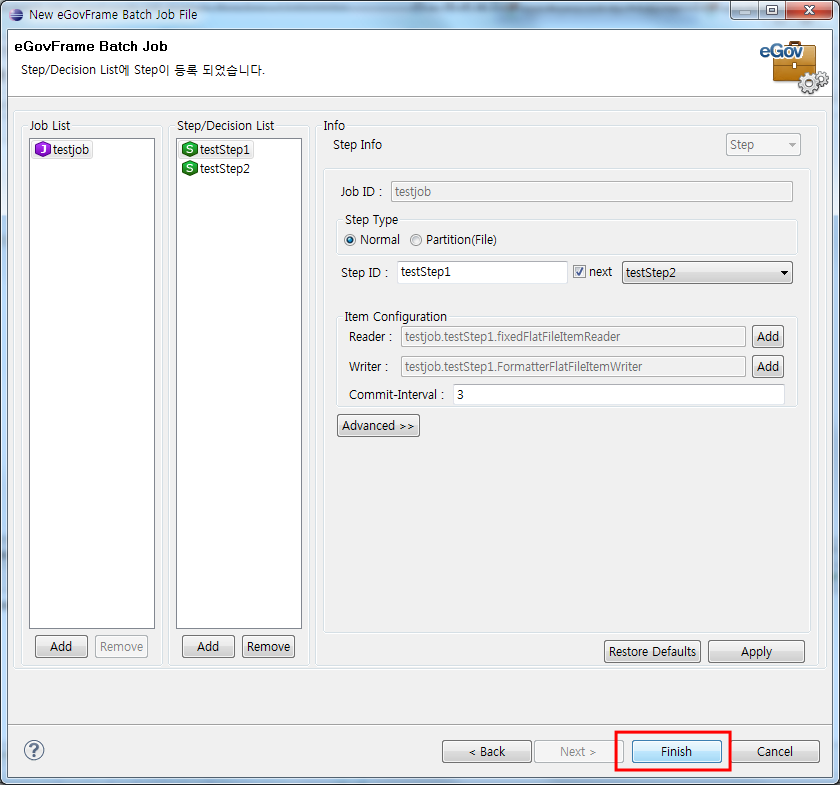840x785 pixels.
Task: Click Add under Job List
Action: pos(61,647)
